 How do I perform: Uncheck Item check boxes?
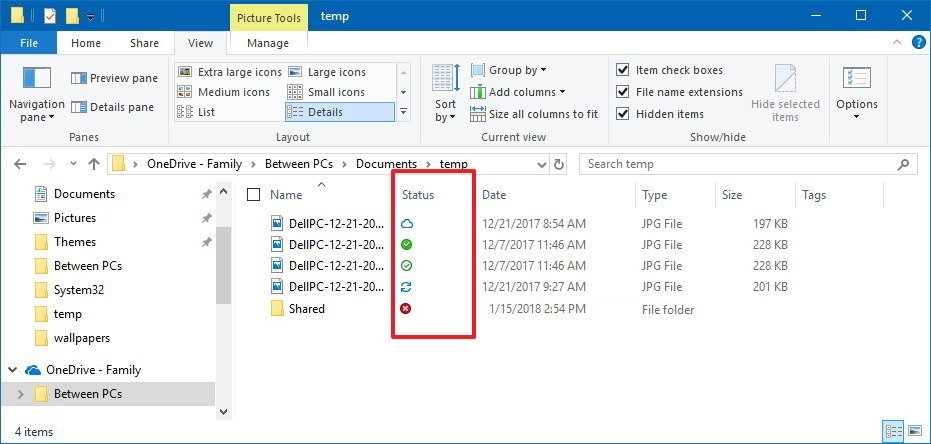pos(622,70)
